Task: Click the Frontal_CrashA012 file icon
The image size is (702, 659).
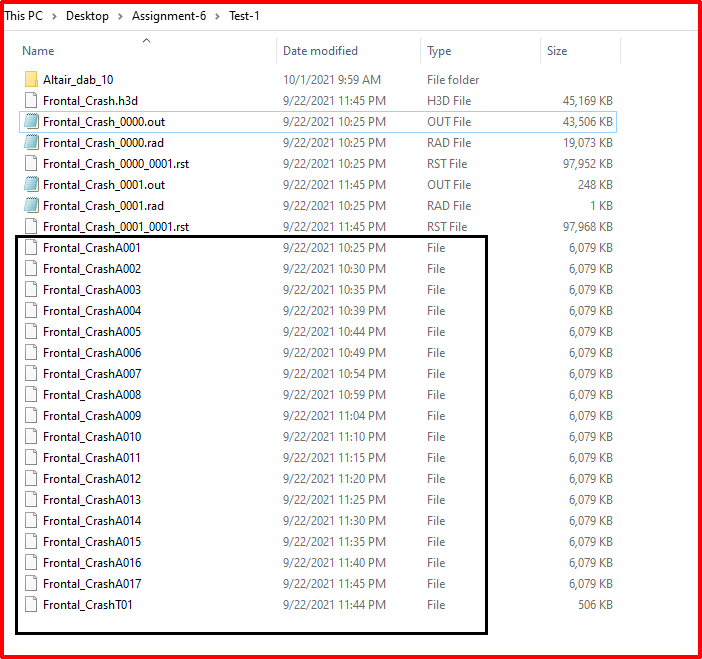Action: (31, 479)
